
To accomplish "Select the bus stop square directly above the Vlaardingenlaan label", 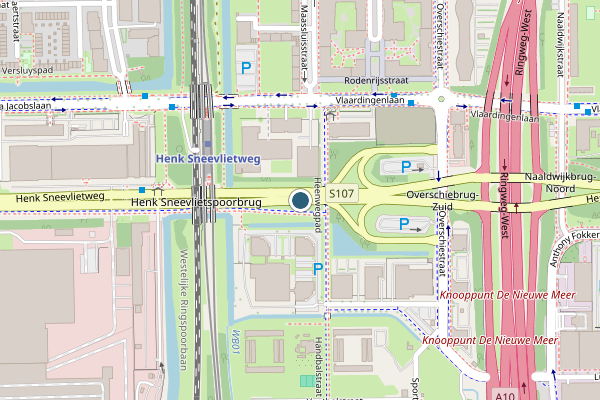I will tap(394, 95).
